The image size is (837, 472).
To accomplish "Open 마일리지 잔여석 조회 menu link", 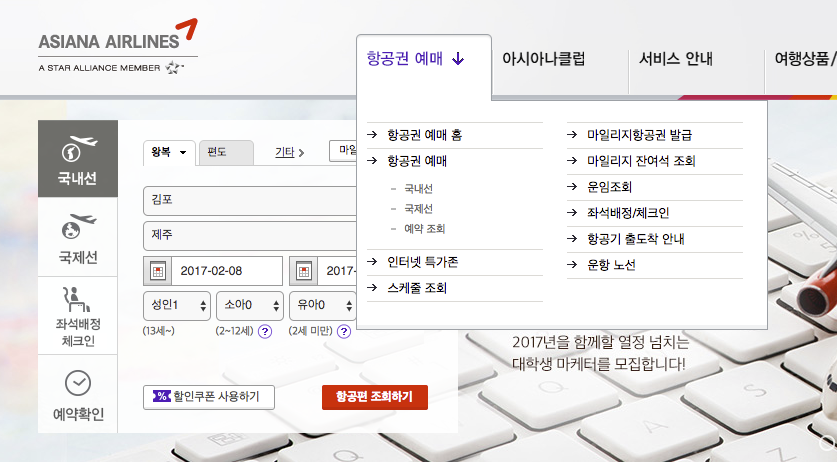I will [641, 161].
